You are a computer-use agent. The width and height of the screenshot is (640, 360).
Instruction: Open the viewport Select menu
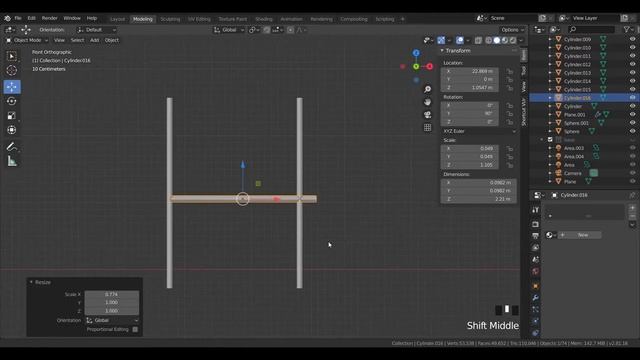click(77, 40)
